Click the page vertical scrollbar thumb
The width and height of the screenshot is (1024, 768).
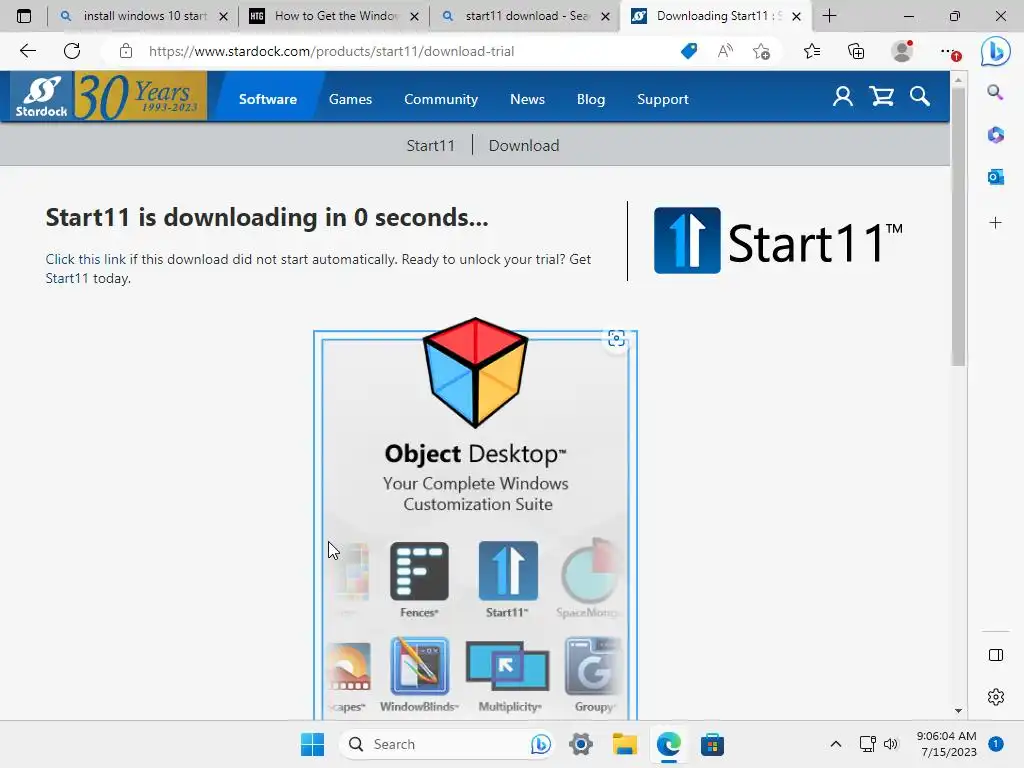[958, 227]
